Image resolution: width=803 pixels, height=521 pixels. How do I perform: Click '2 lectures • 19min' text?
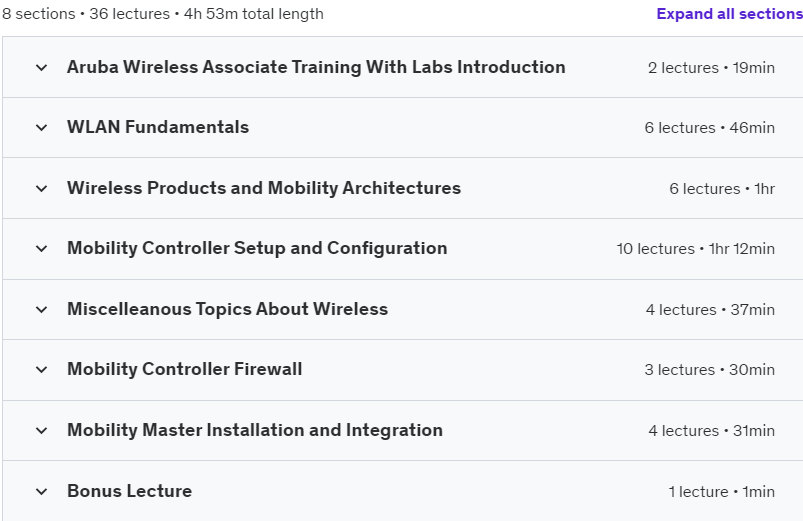point(711,68)
